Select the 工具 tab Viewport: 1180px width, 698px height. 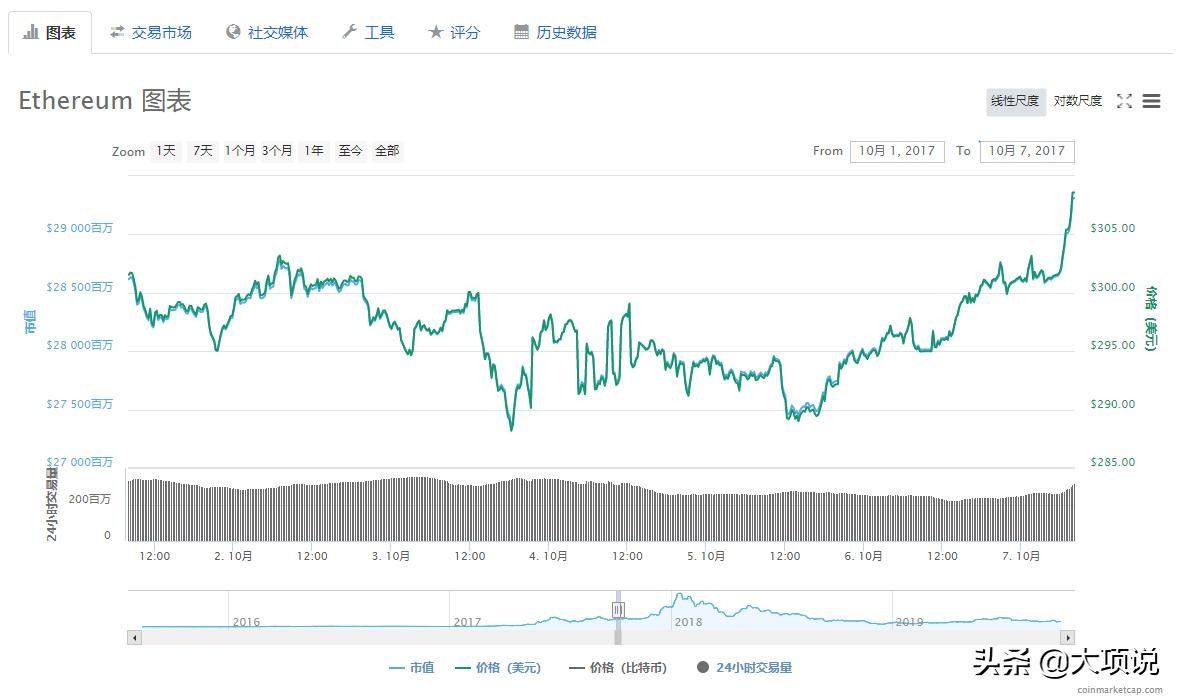[x=368, y=32]
